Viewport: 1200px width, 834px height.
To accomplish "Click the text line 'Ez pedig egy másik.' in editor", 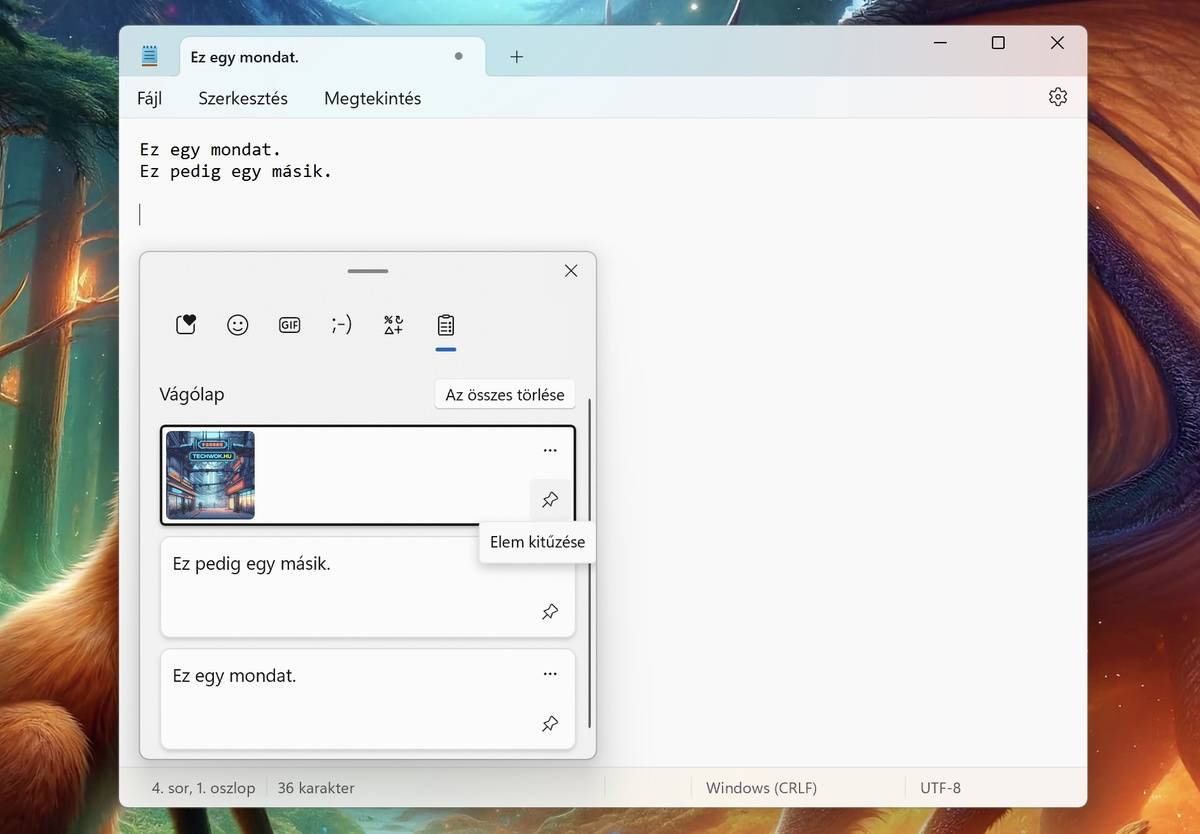I will click(235, 172).
